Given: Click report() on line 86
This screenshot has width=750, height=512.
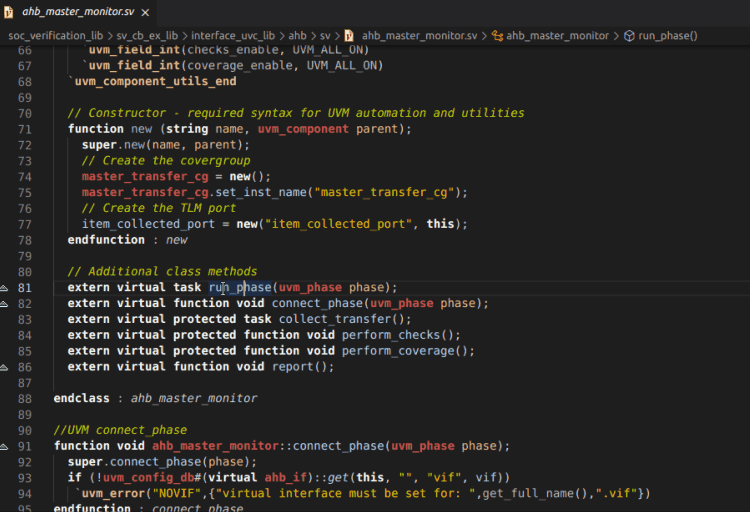Looking at the screenshot, I should click(x=299, y=367).
